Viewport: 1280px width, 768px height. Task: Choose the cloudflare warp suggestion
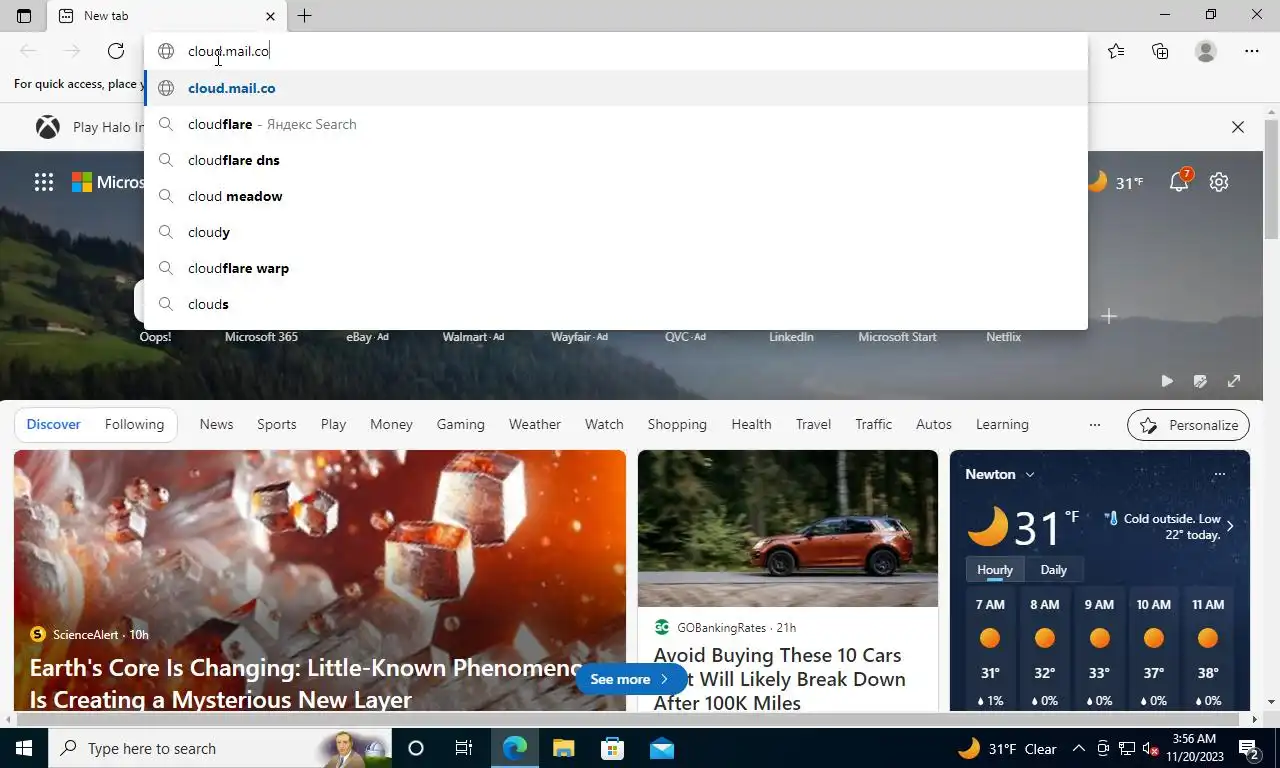pyautogui.click(x=616, y=268)
